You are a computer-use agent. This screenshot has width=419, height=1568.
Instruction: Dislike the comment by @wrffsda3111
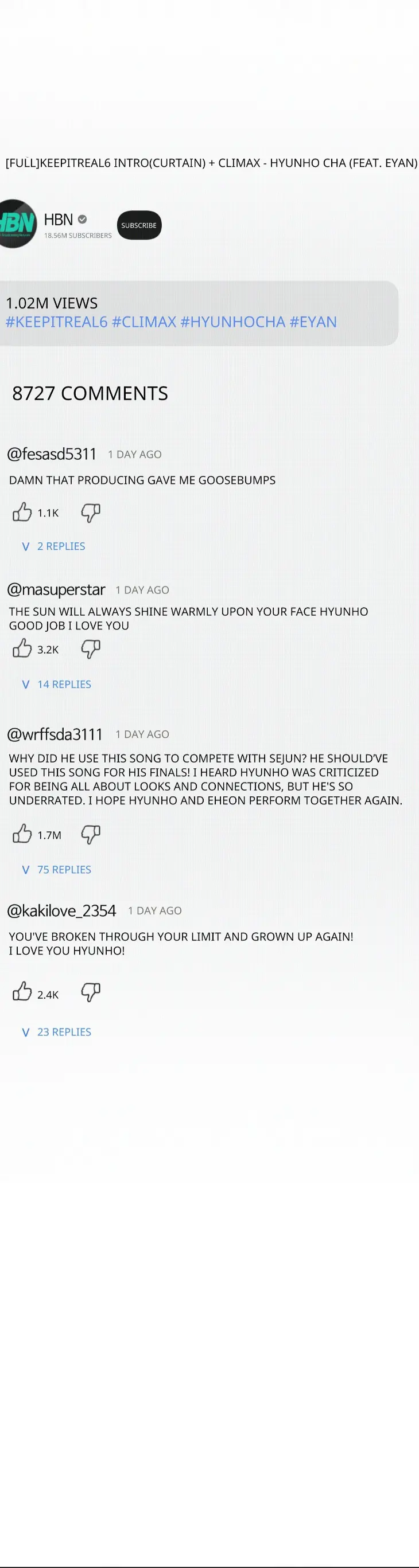pos(91,834)
